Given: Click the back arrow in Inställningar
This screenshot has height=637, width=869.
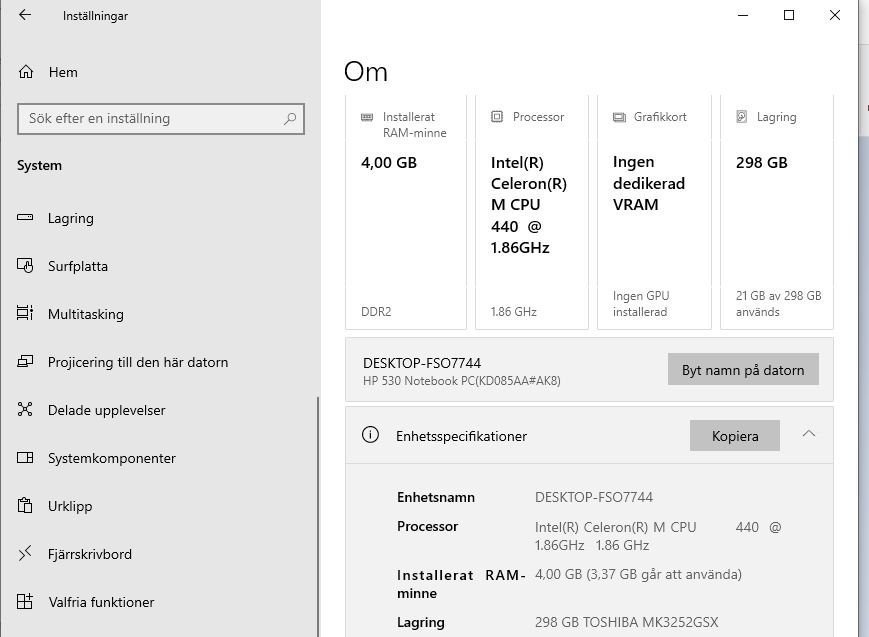Looking at the screenshot, I should pyautogui.click(x=25, y=16).
